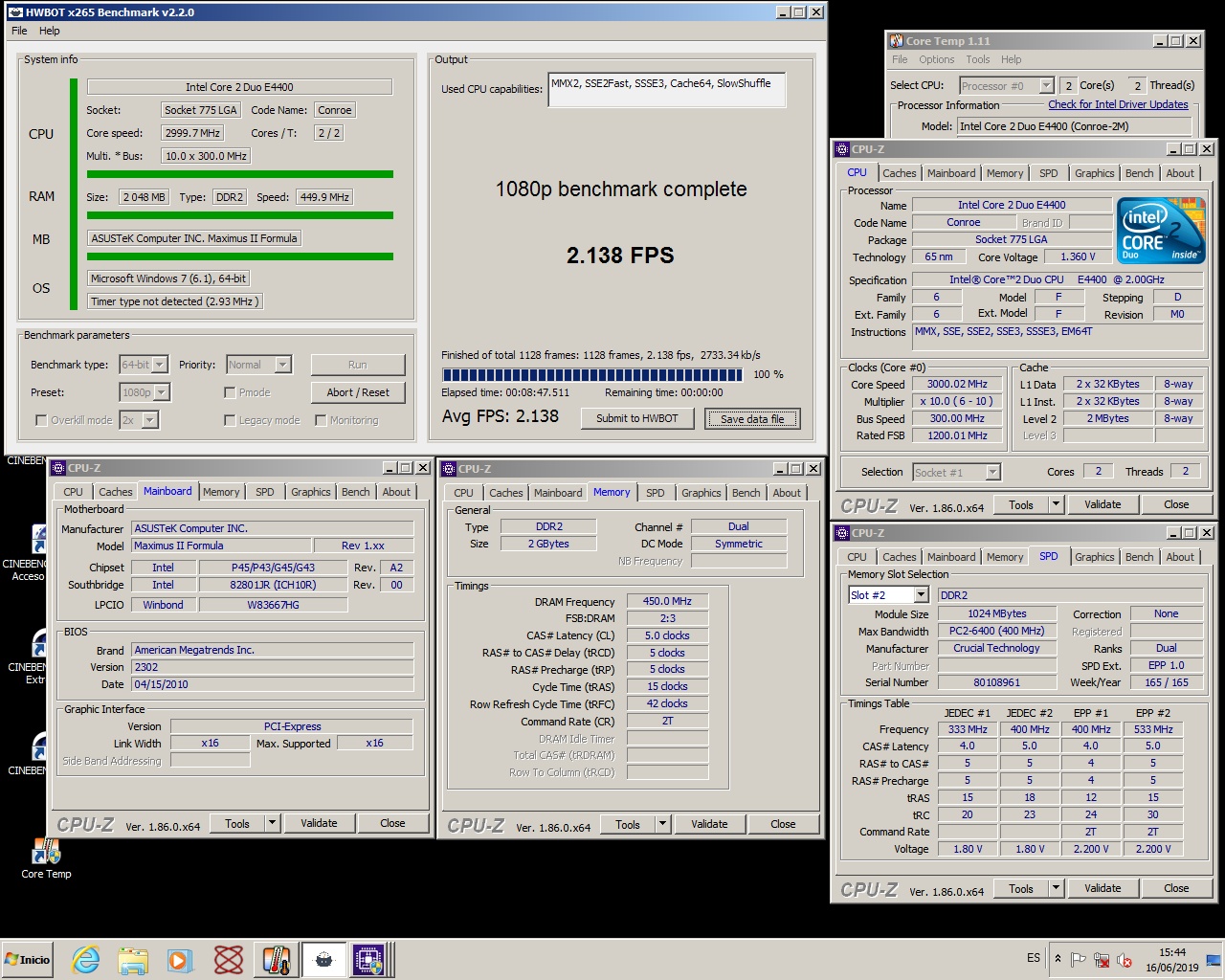Expand Tools arrow in CPU-Z SPD window
Viewport: 1225px width, 980px height.
(x=1056, y=888)
